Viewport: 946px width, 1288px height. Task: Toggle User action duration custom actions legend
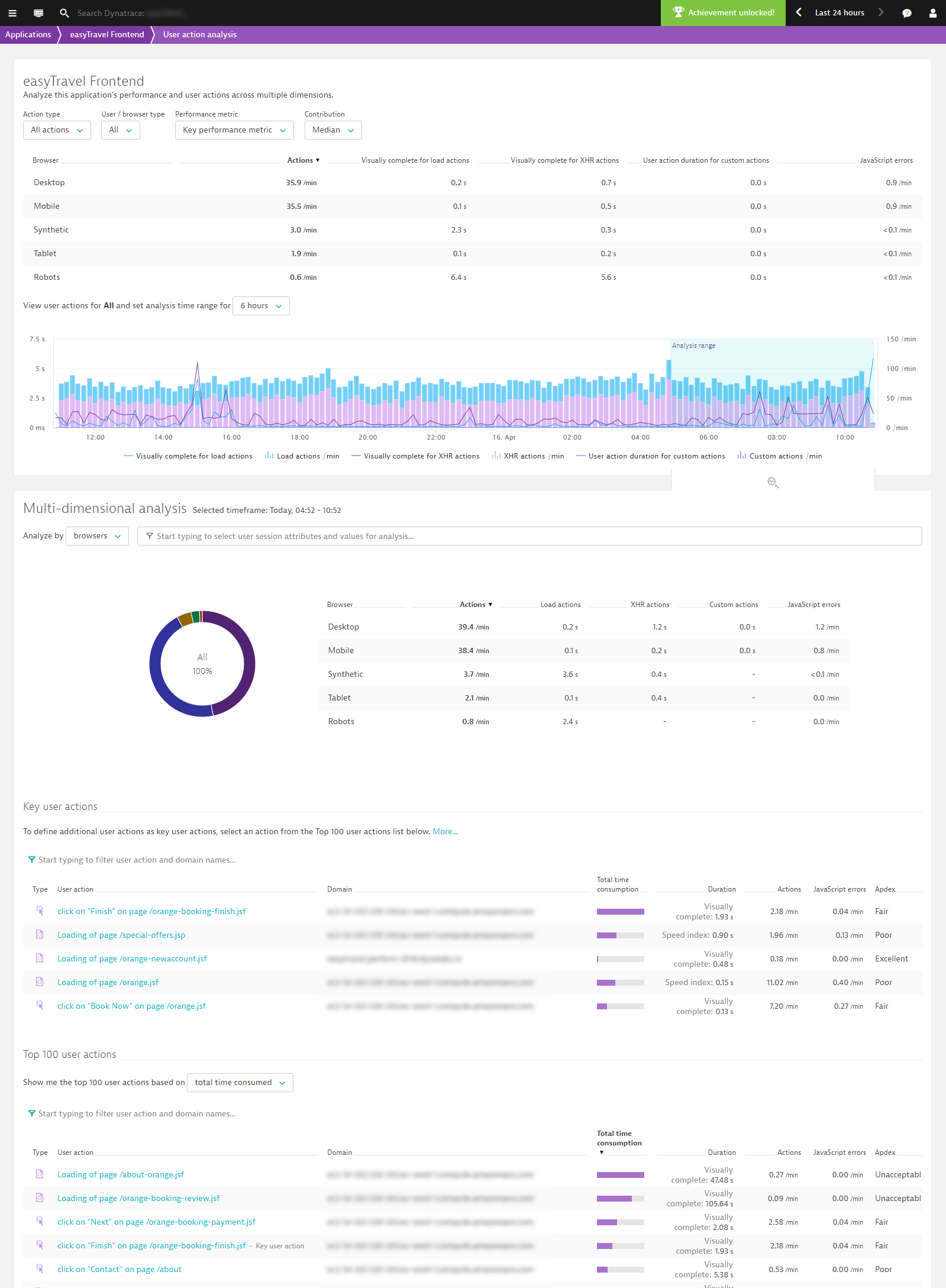[x=650, y=456]
